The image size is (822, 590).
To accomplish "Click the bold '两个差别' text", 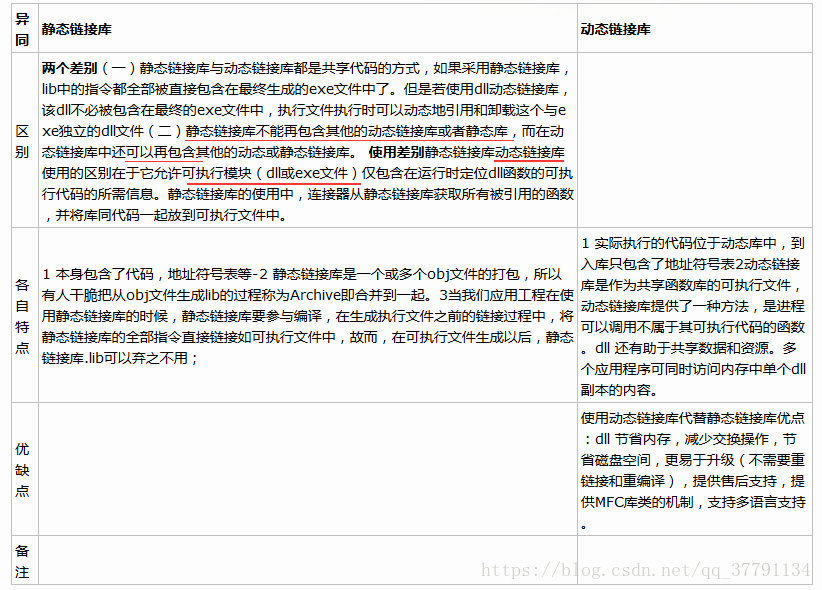I will pyautogui.click(x=70, y=68).
